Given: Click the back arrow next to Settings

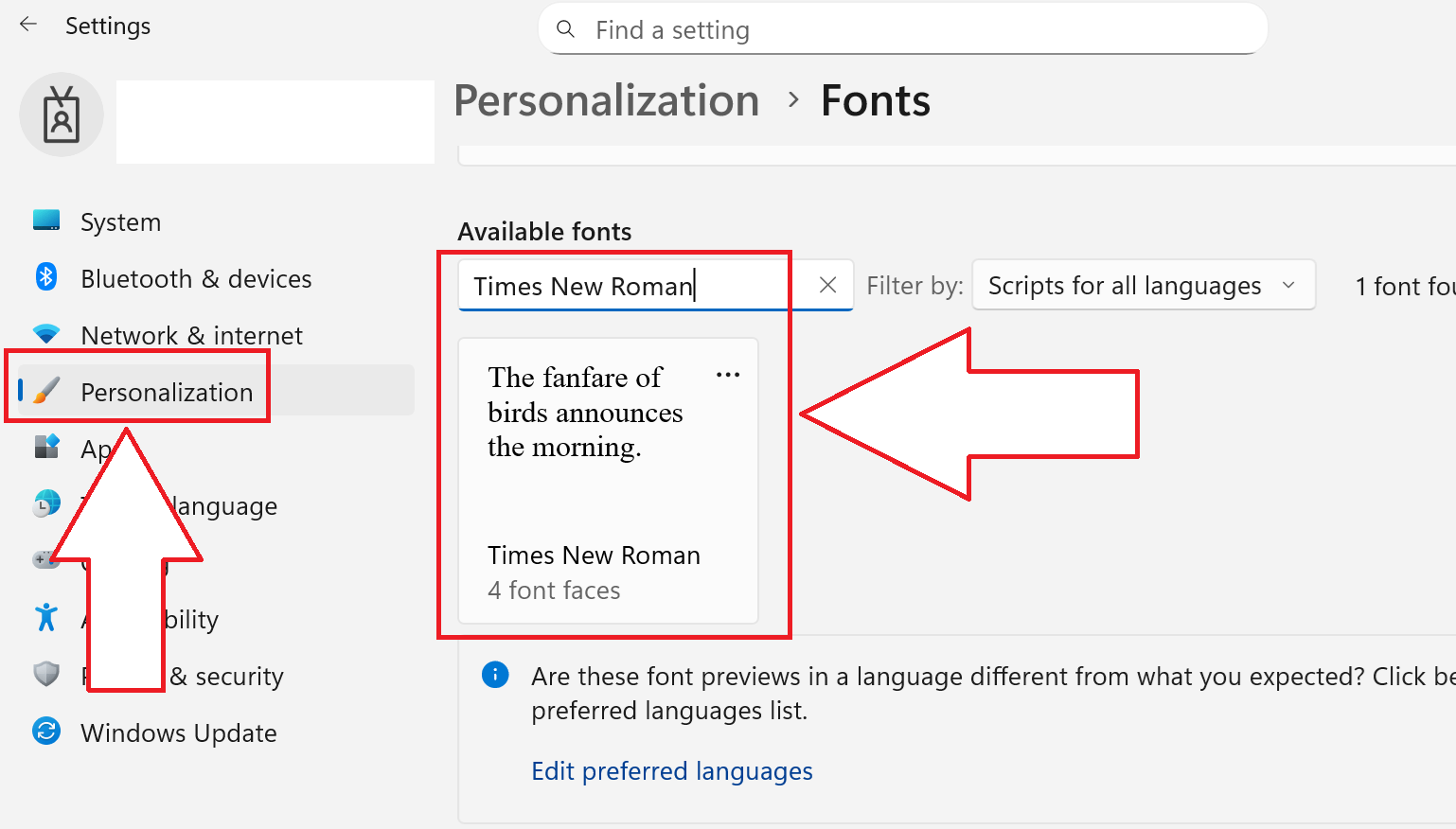Looking at the screenshot, I should 28,25.
